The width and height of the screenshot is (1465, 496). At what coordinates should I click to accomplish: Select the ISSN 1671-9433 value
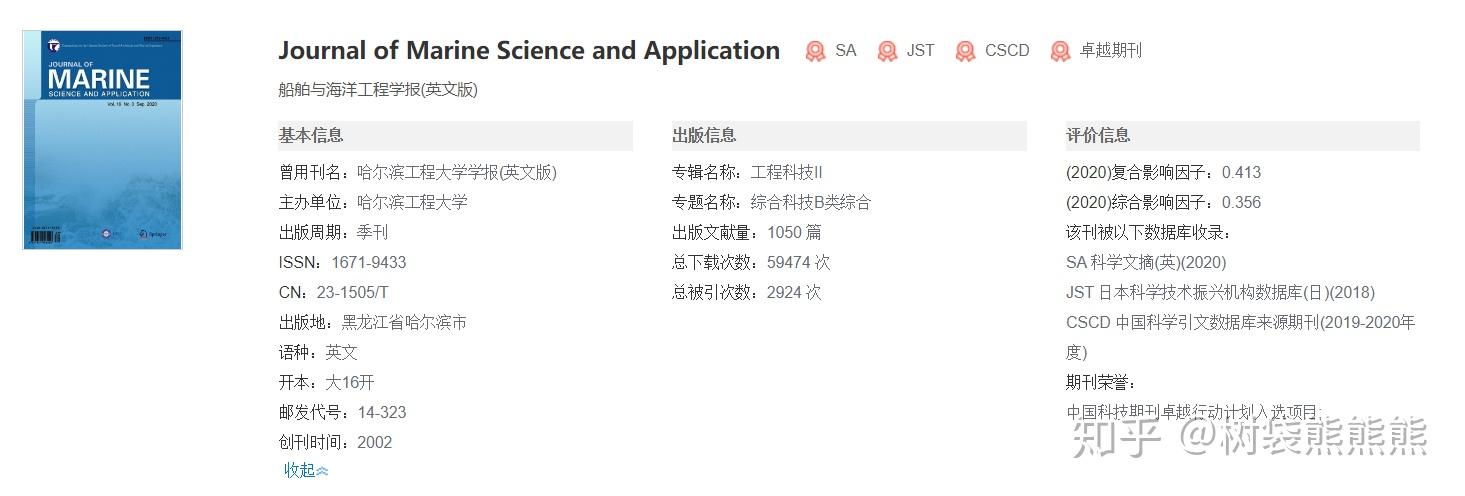point(369,262)
